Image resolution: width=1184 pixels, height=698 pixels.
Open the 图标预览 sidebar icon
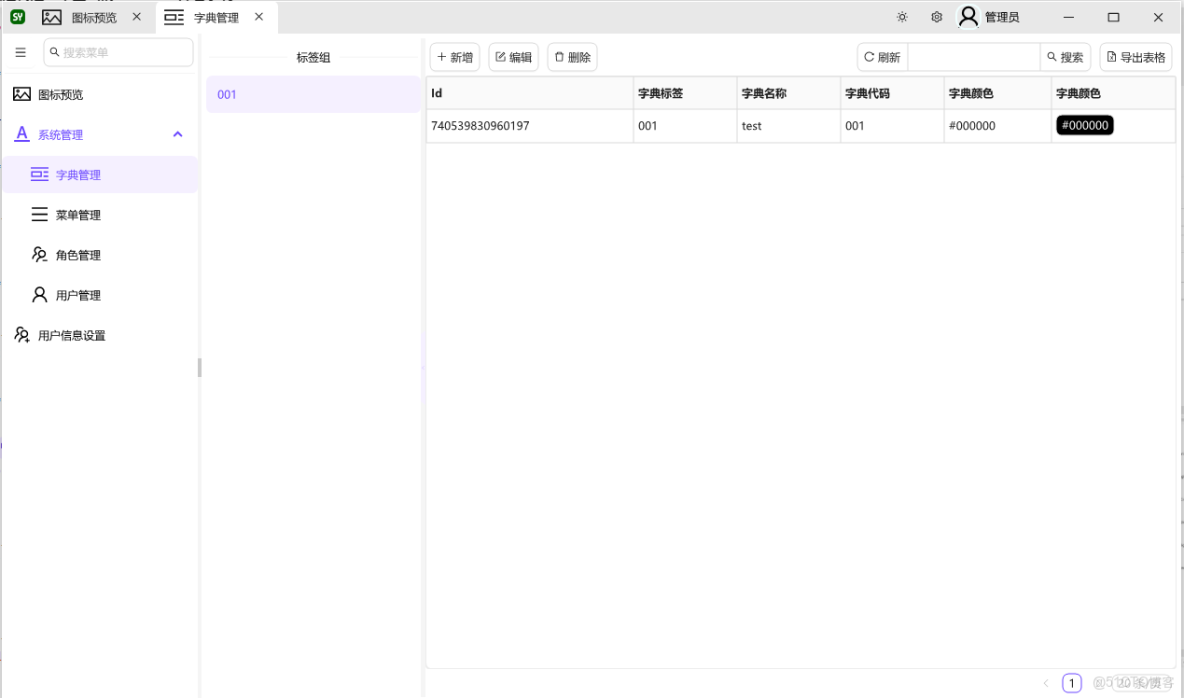pos(22,94)
